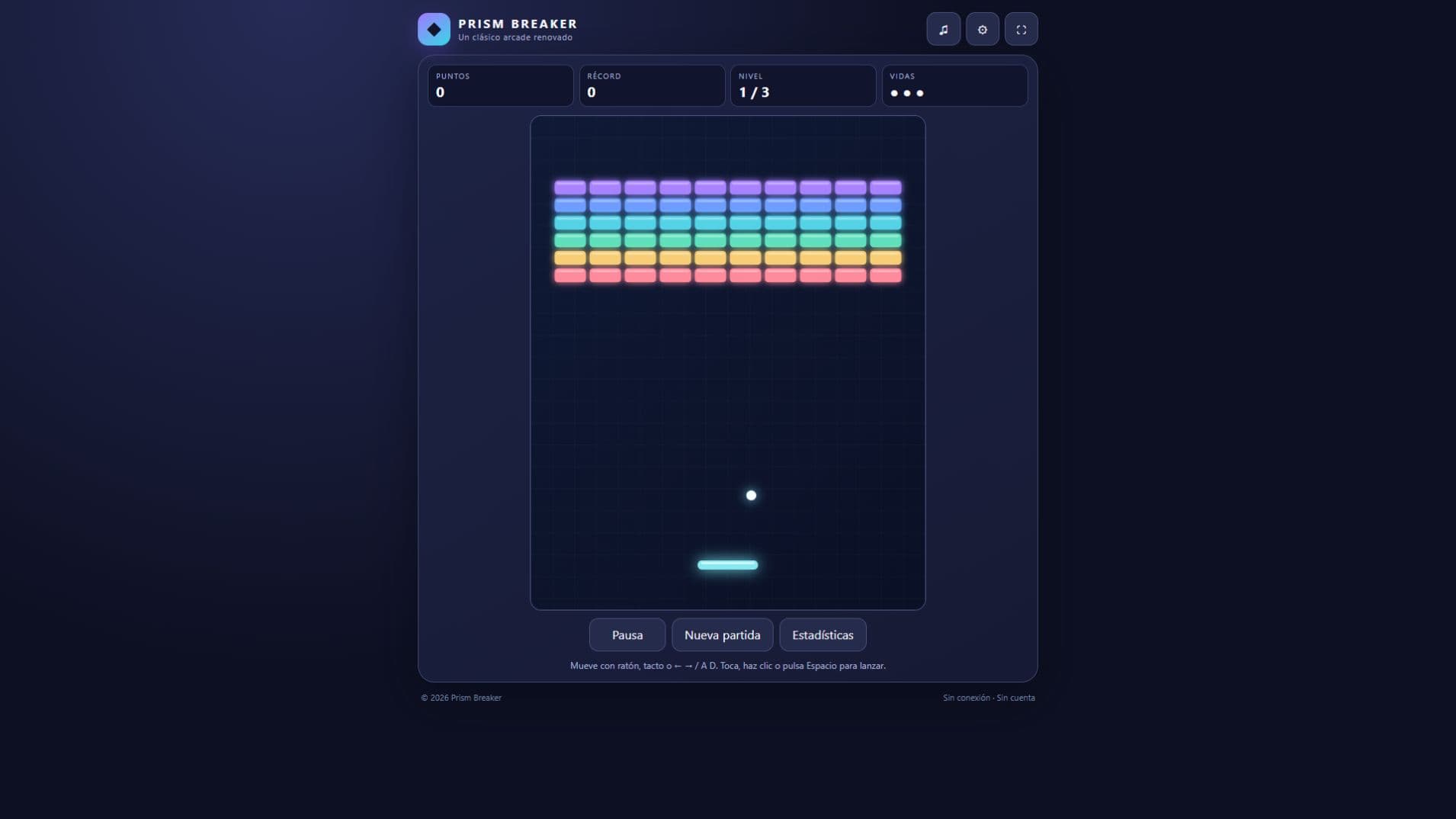
Task: Open settings via the gear icon
Action: coord(982,30)
